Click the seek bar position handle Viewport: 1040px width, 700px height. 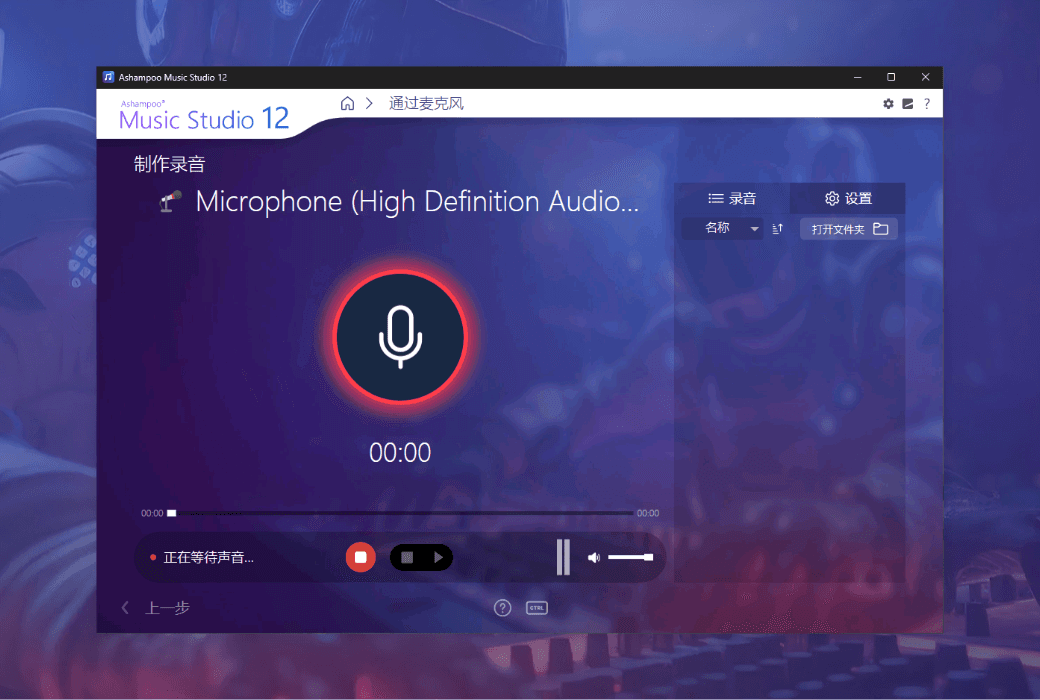pyautogui.click(x=172, y=513)
